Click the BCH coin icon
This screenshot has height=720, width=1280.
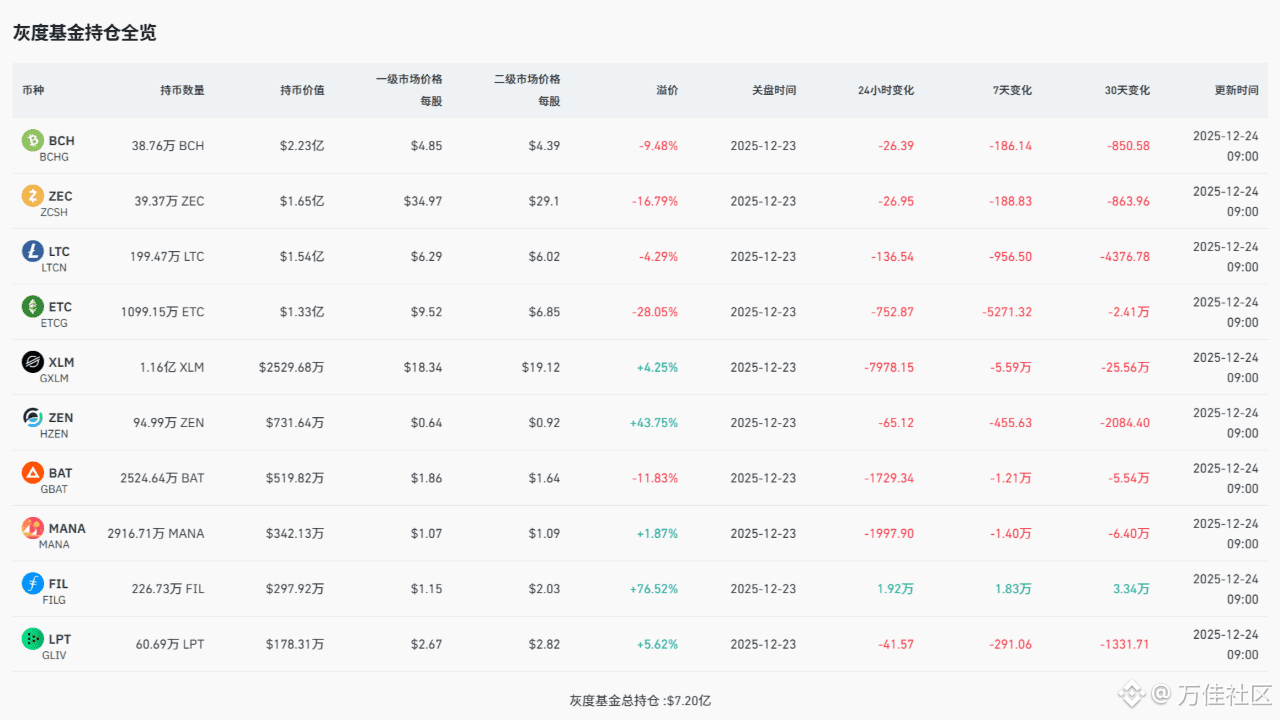click(x=33, y=141)
